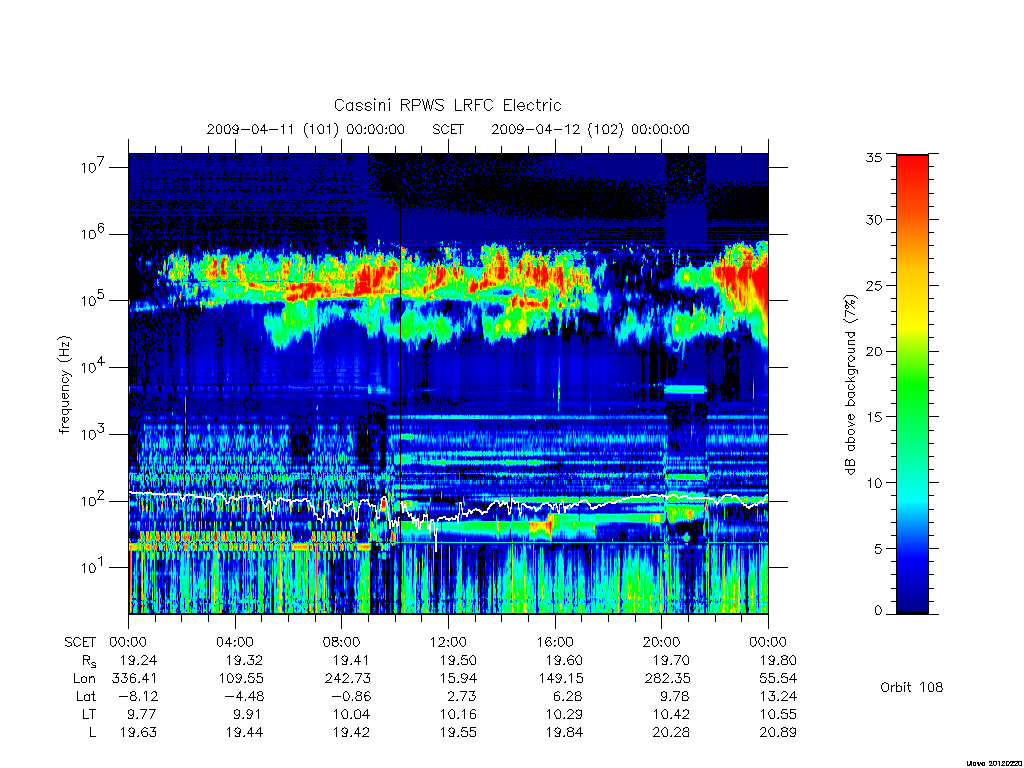Click the Lat row label
This screenshot has width=1024, height=768.
(x=86, y=696)
